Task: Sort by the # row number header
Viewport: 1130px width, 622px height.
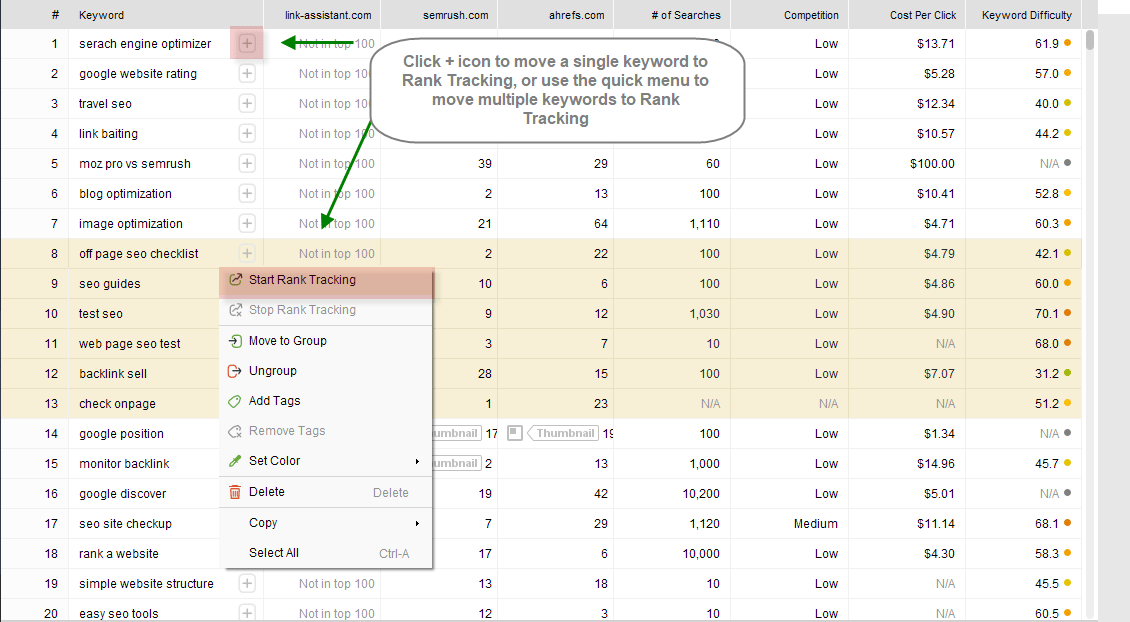Action: coord(55,14)
